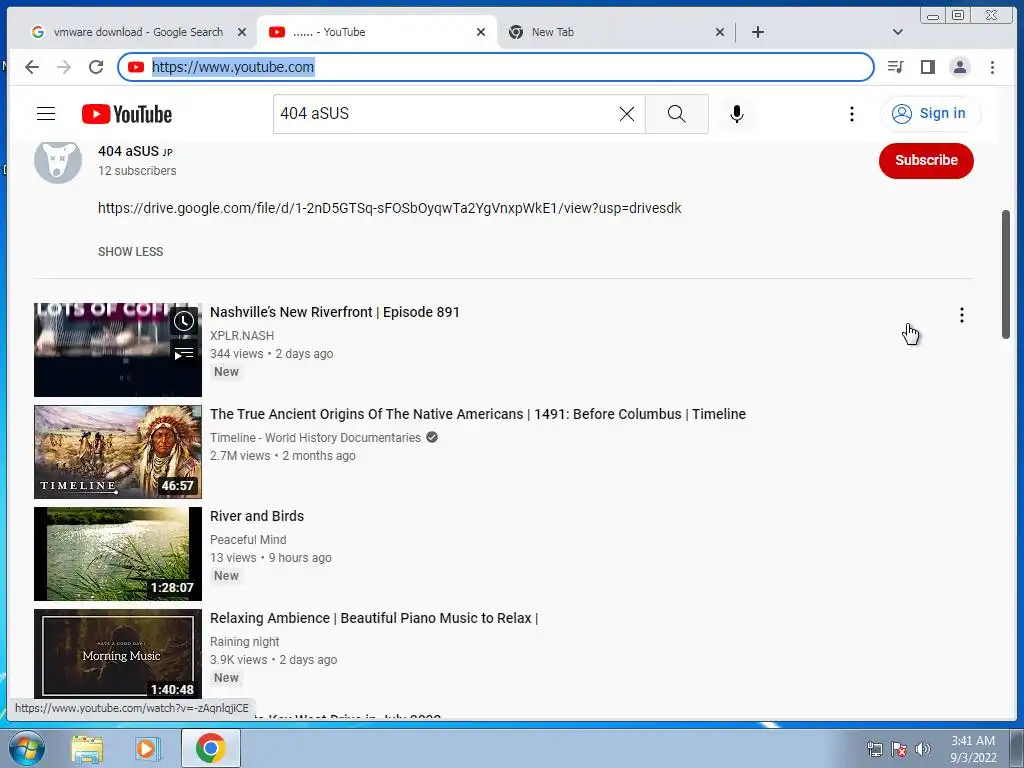Image resolution: width=1024 pixels, height=768 pixels.
Task: Open the media control icon in toolbar
Action: [895, 67]
